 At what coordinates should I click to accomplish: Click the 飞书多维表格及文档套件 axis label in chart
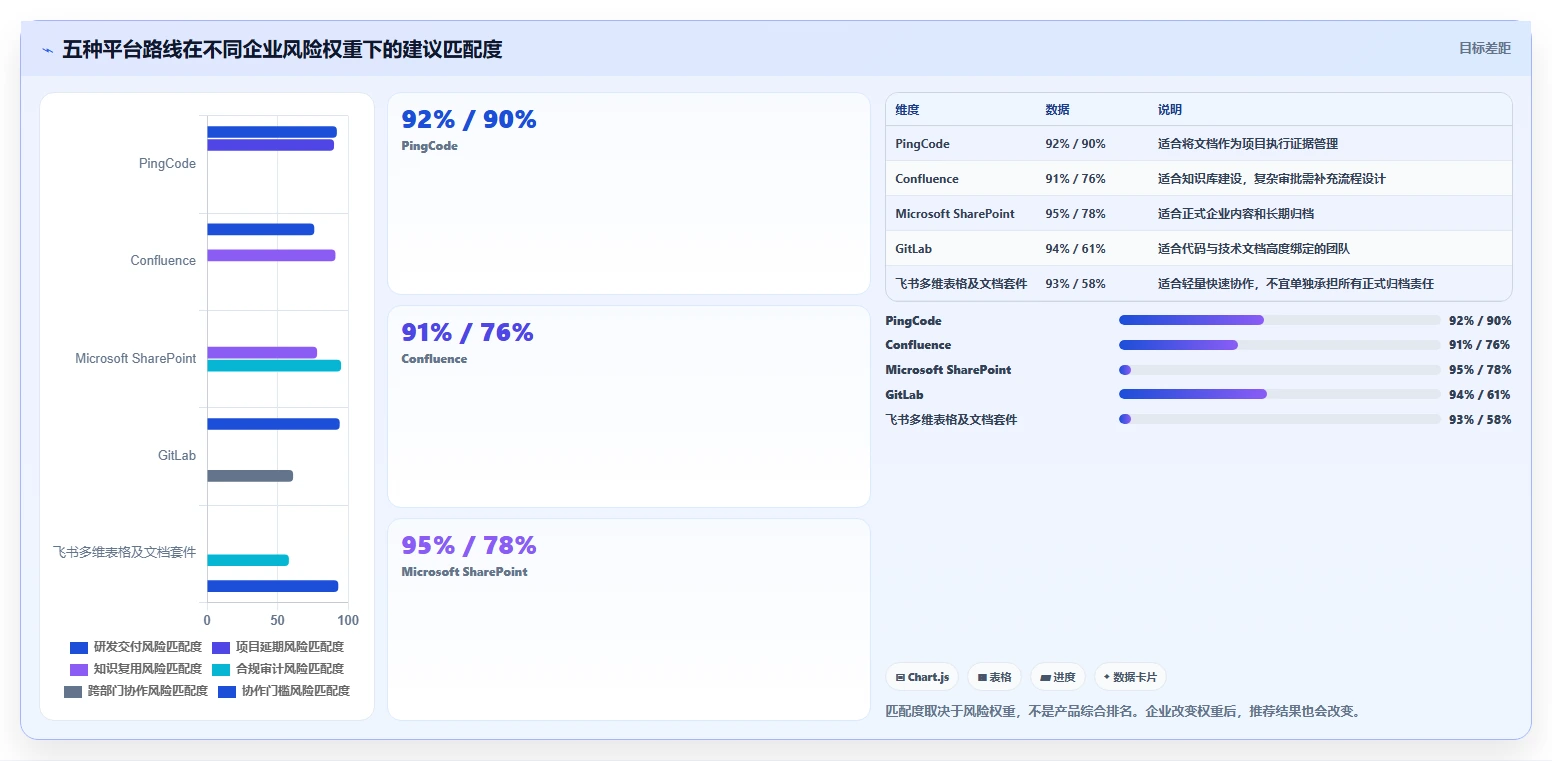coord(125,552)
